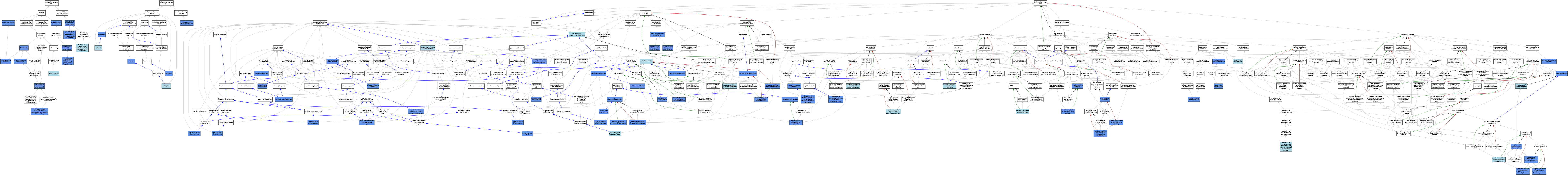Select the biological_process root node
The height and width of the screenshot is (175, 1568).
point(1040,3)
